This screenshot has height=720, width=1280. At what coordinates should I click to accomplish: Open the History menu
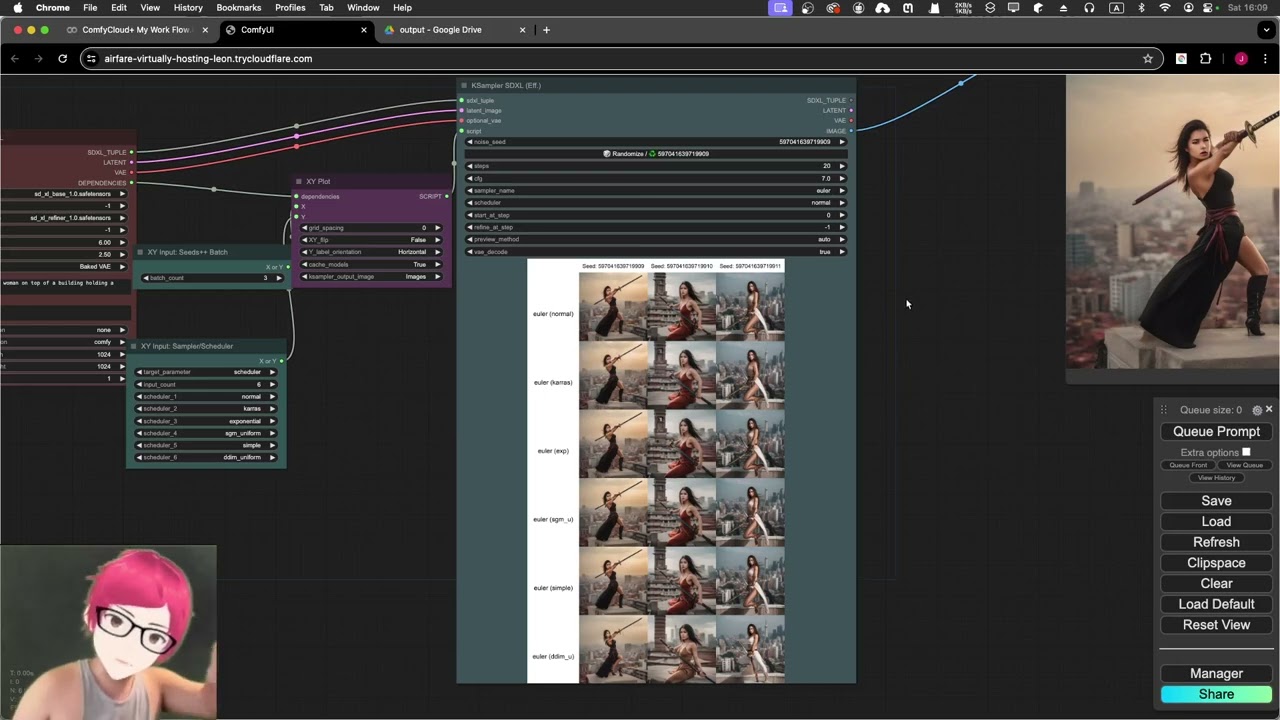pyautogui.click(x=188, y=8)
